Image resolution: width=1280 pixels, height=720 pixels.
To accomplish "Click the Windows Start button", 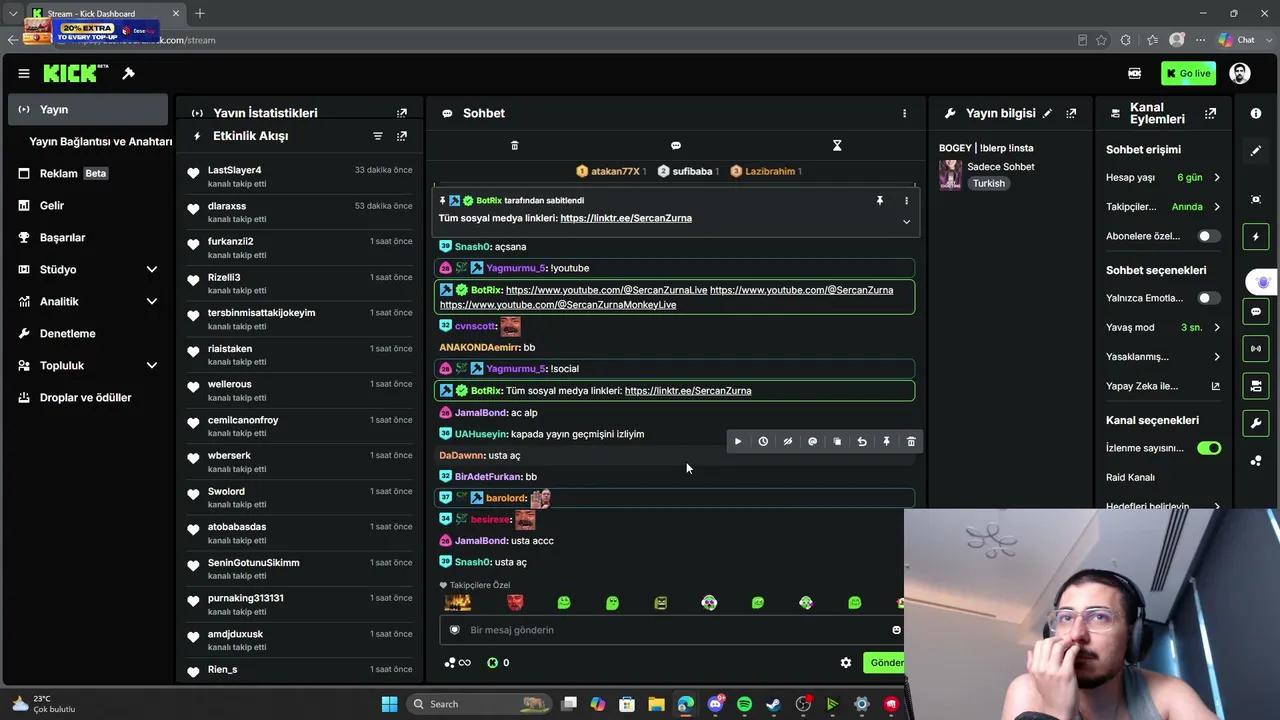I will pos(389,704).
